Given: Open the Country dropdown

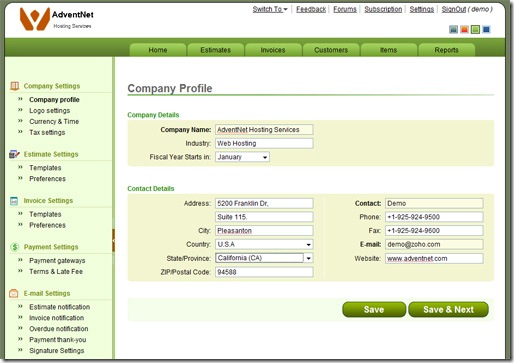Looking at the screenshot, I should point(264,244).
